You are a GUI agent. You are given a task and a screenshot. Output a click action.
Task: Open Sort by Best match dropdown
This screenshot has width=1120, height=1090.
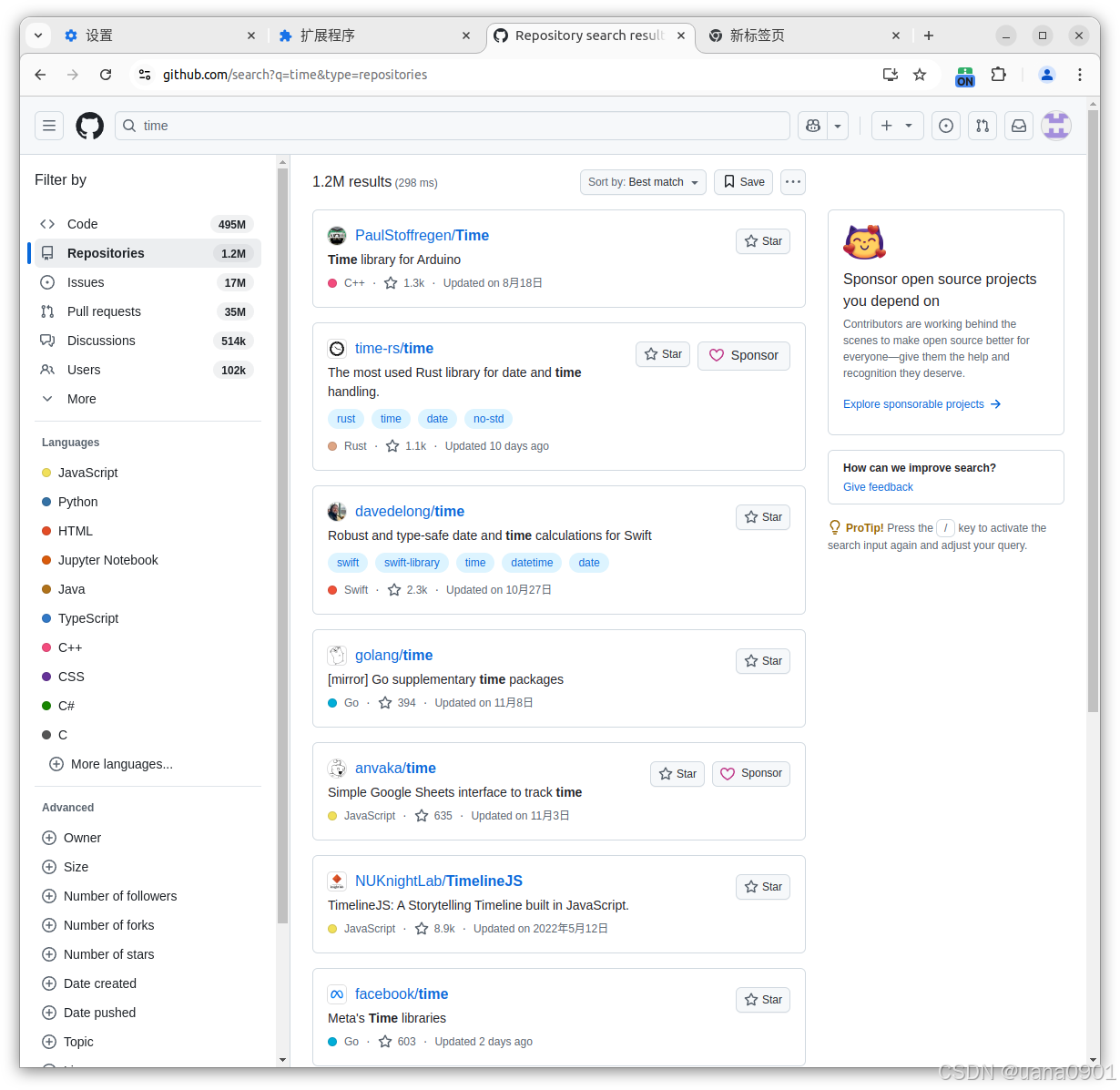[643, 182]
